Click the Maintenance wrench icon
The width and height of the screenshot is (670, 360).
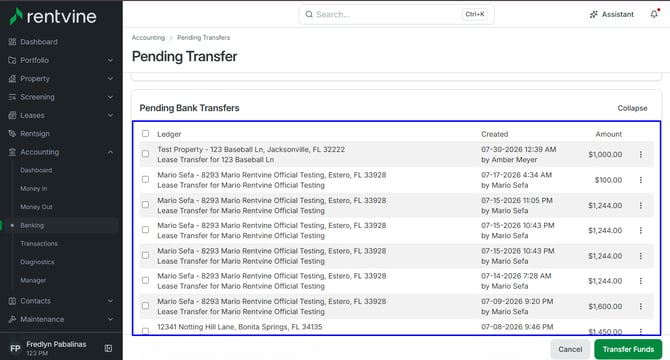tap(12, 319)
